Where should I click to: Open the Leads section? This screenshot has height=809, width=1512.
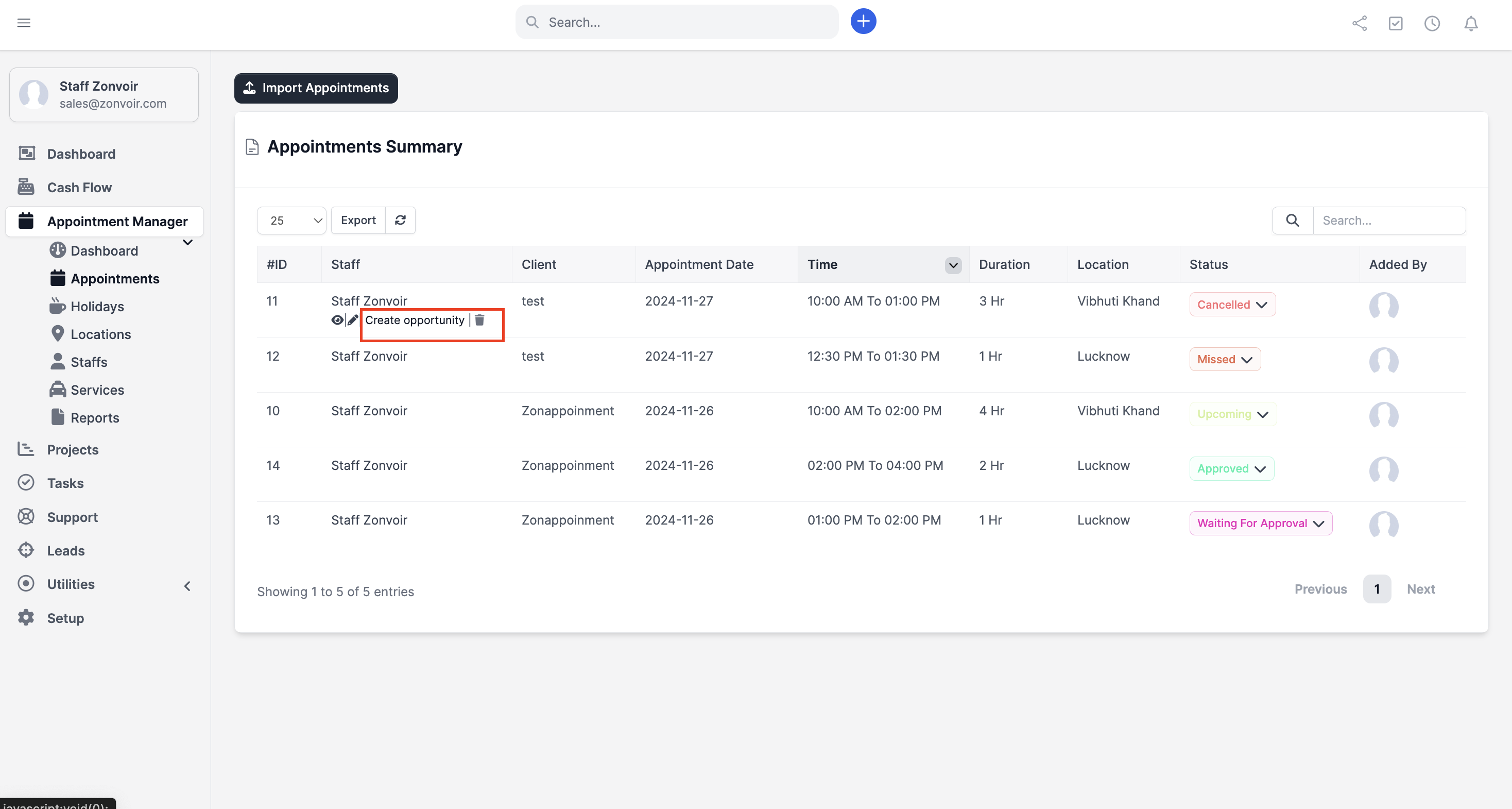[x=65, y=550]
